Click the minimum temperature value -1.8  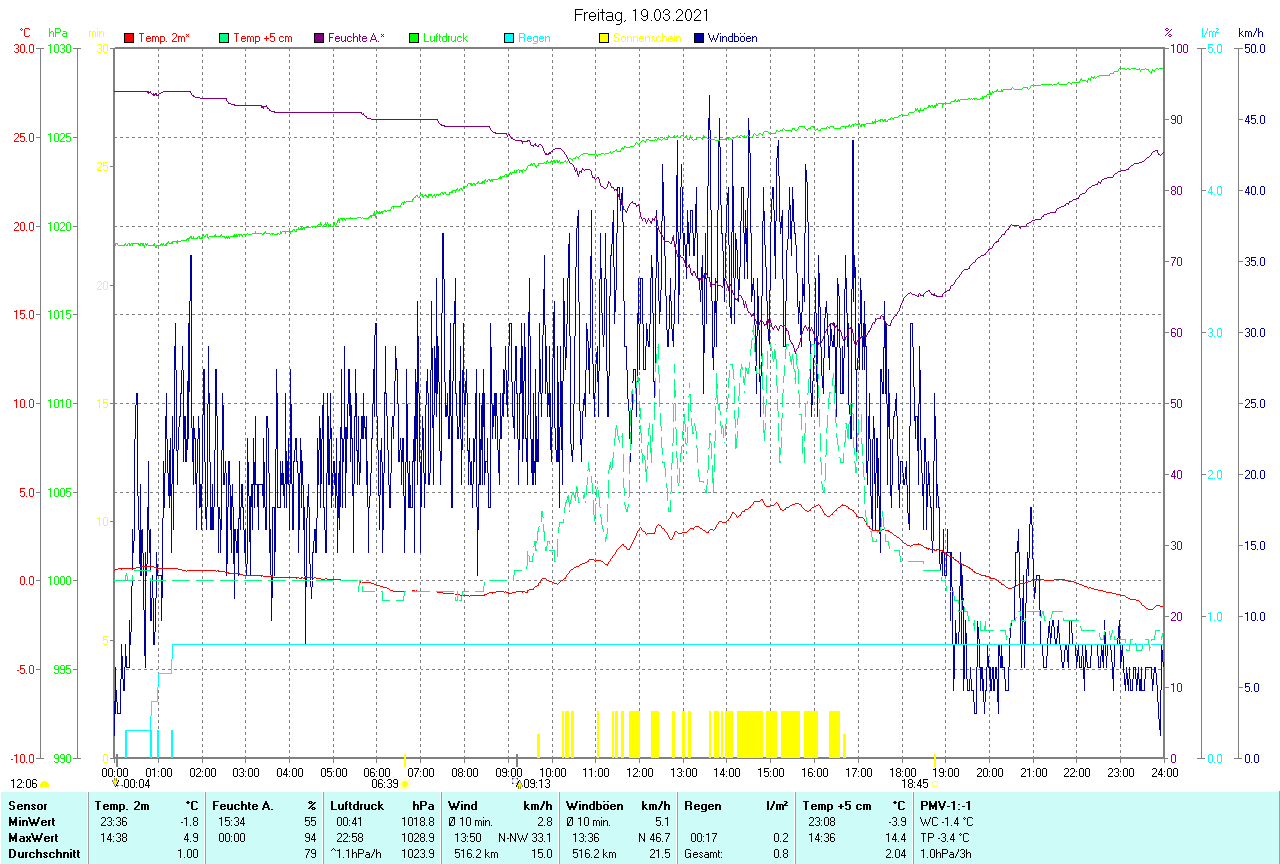[190, 822]
